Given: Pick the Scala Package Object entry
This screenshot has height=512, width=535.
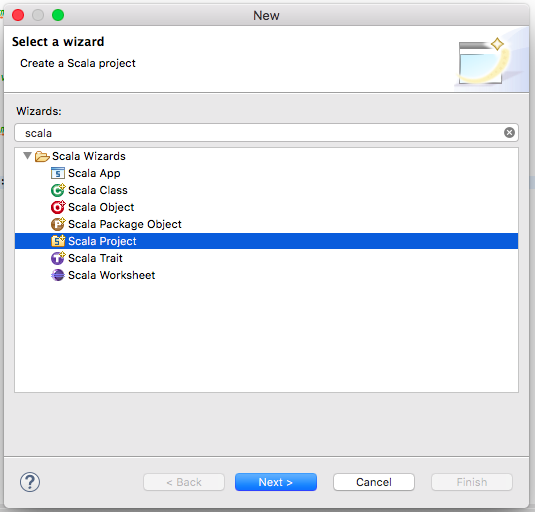Looking at the screenshot, I should click(125, 224).
